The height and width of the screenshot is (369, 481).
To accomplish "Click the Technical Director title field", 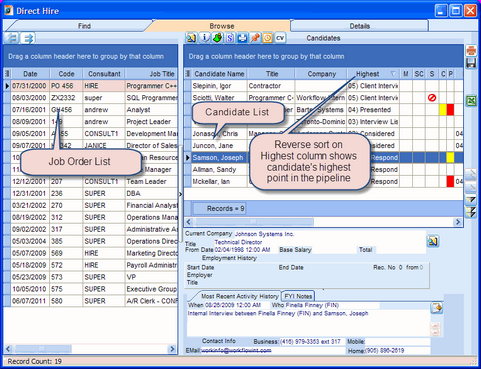I will (319, 242).
